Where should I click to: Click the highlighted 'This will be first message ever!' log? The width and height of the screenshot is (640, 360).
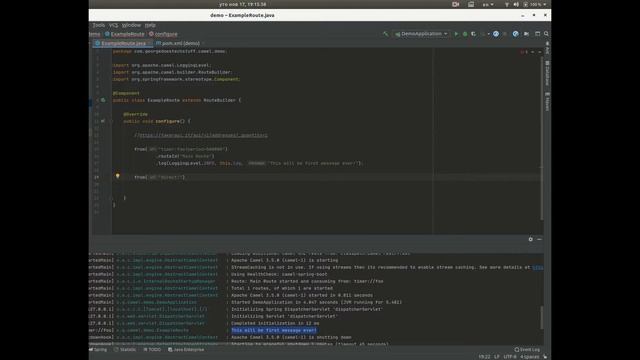tap(274, 330)
